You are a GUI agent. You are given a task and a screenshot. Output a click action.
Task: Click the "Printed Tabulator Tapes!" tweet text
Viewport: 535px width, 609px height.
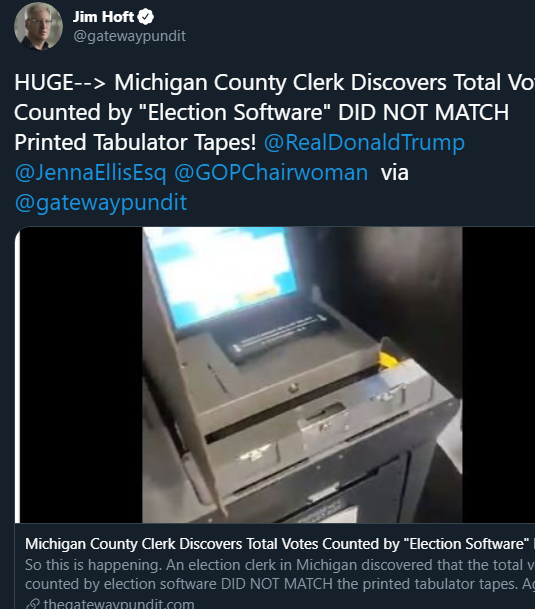coord(135,142)
